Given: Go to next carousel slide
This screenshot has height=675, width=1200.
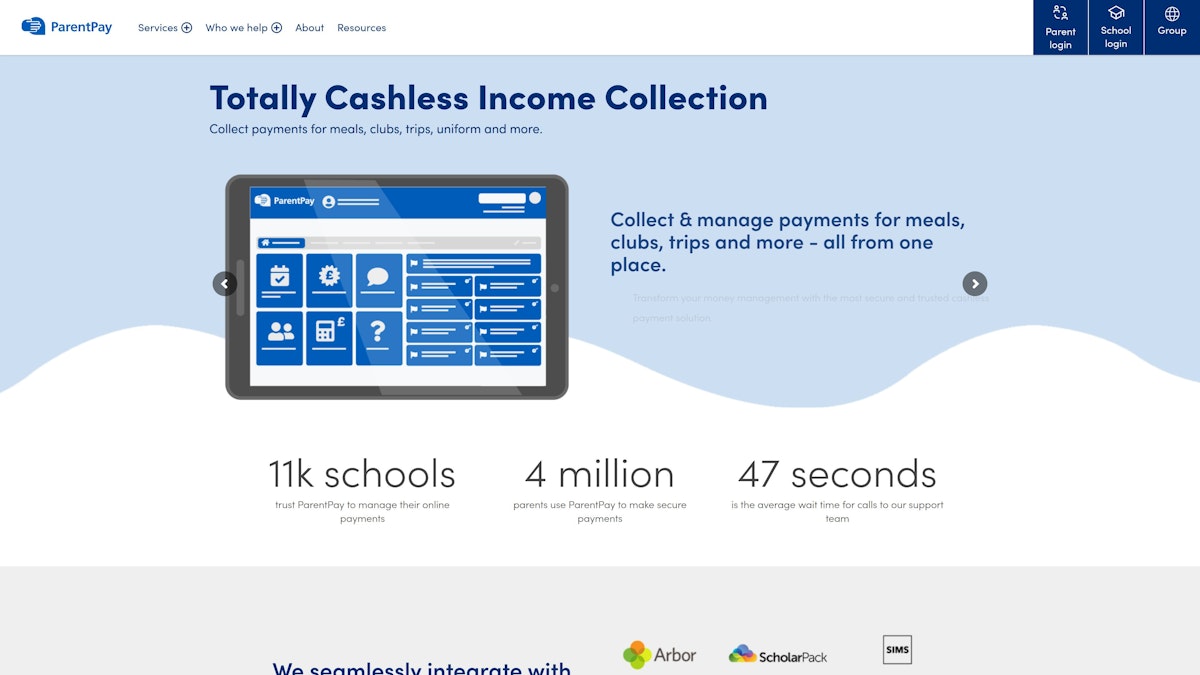Looking at the screenshot, I should (x=975, y=284).
